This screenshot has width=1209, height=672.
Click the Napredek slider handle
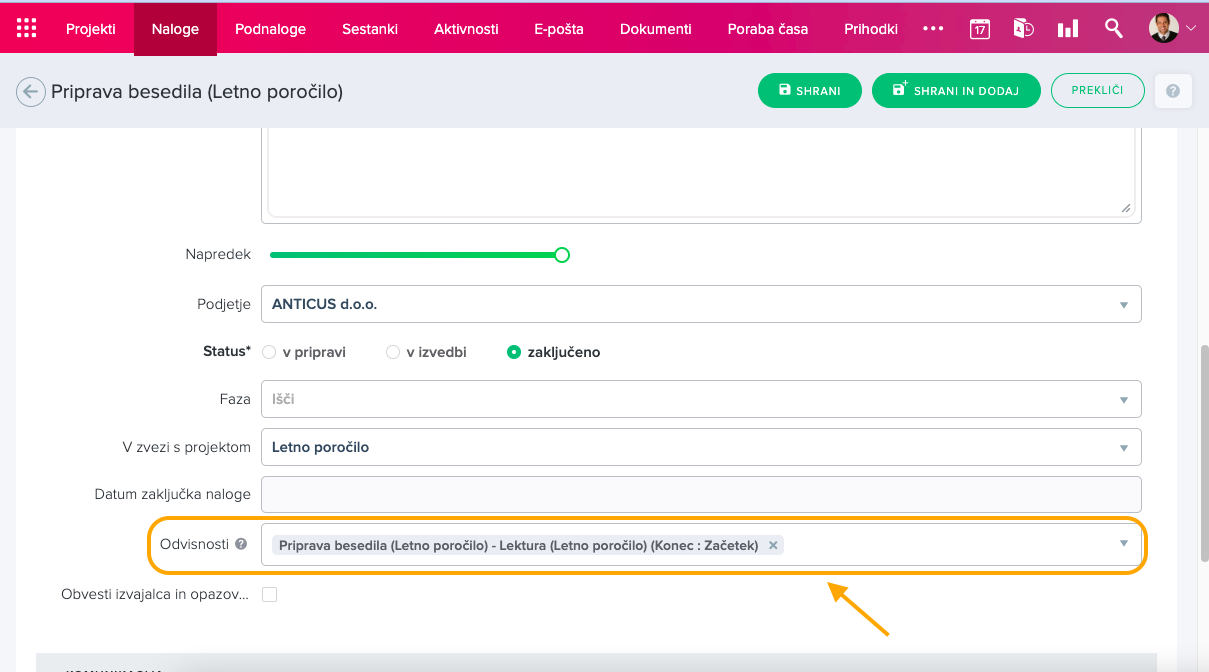562,255
